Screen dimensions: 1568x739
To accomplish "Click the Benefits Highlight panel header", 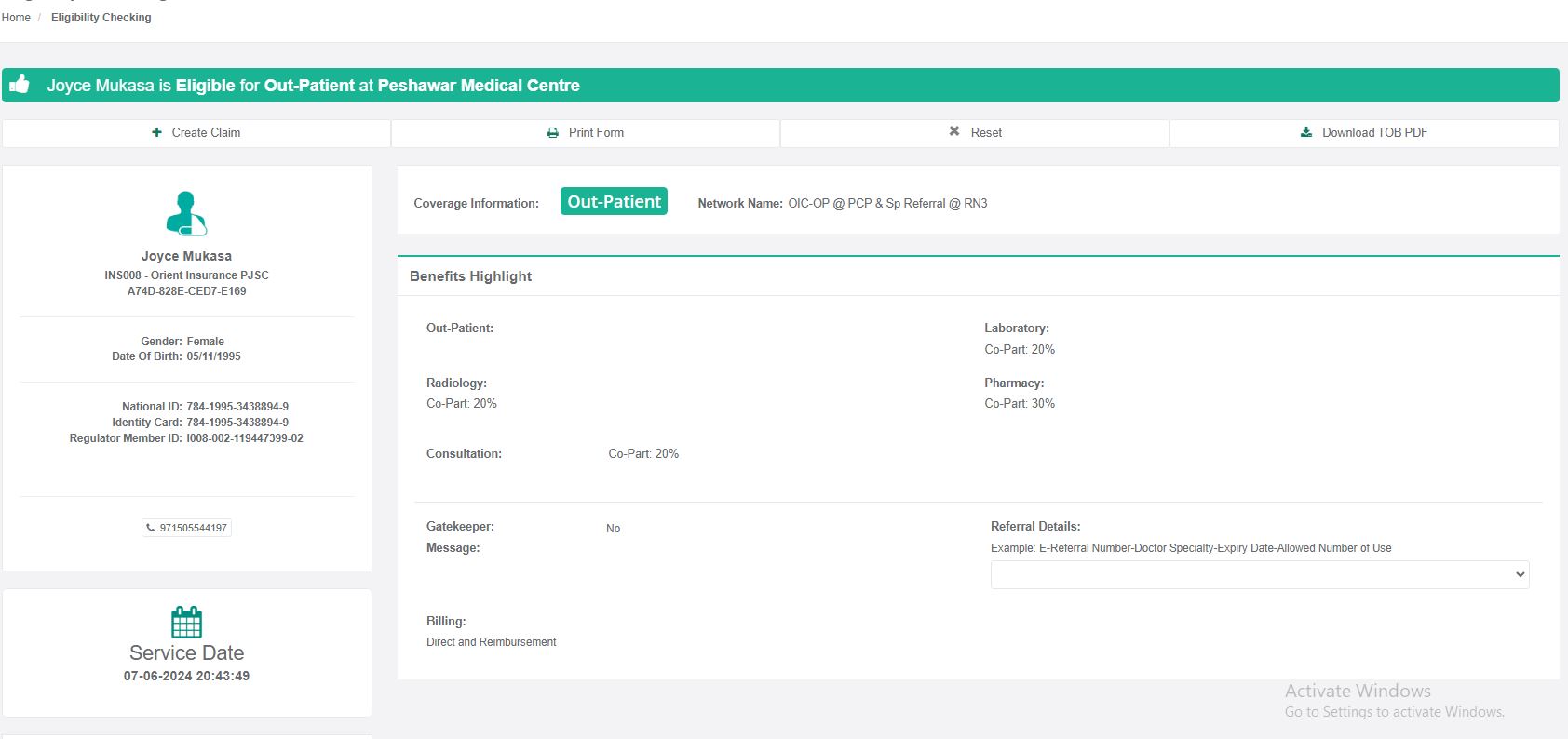I will point(471,276).
